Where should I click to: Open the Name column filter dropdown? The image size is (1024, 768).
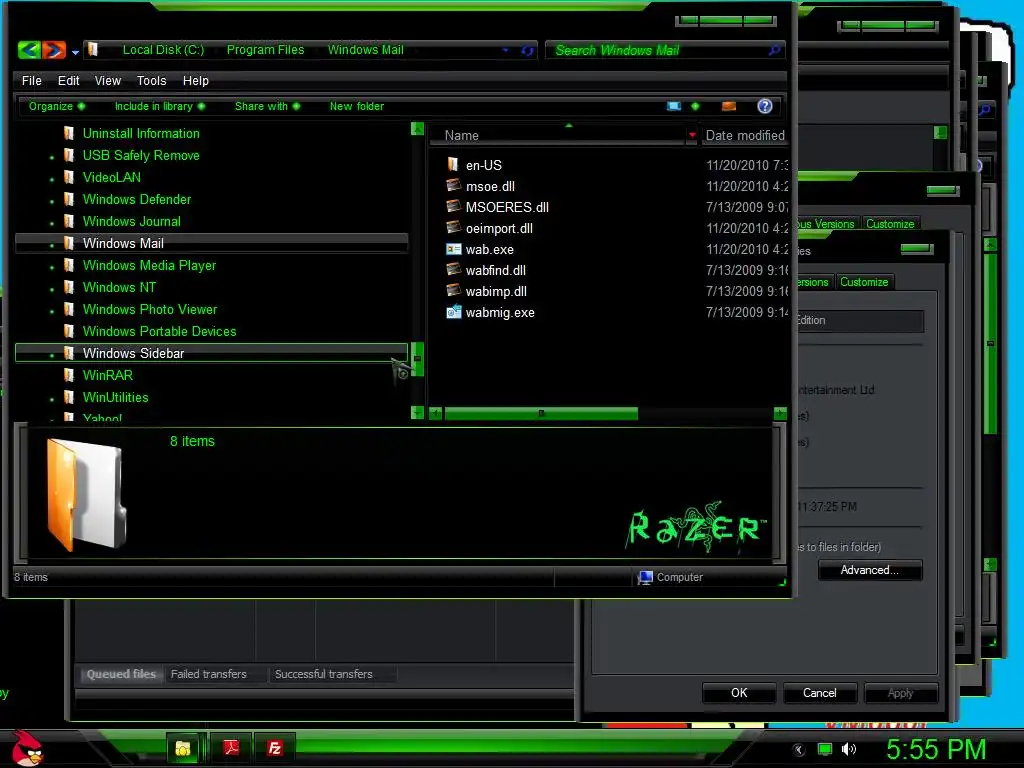pyautogui.click(x=692, y=135)
